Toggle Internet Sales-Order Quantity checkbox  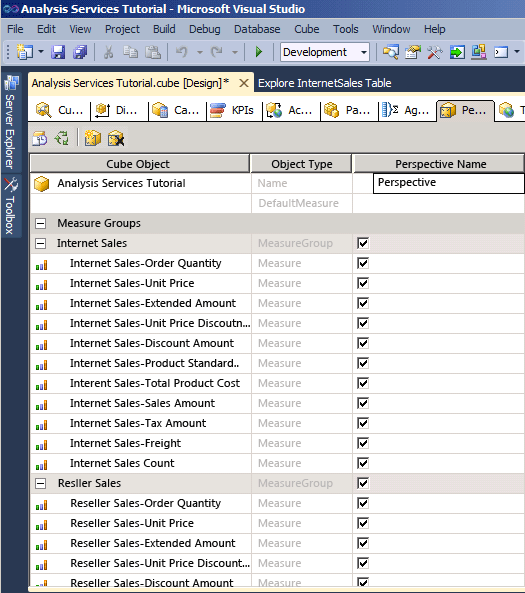(x=363, y=263)
